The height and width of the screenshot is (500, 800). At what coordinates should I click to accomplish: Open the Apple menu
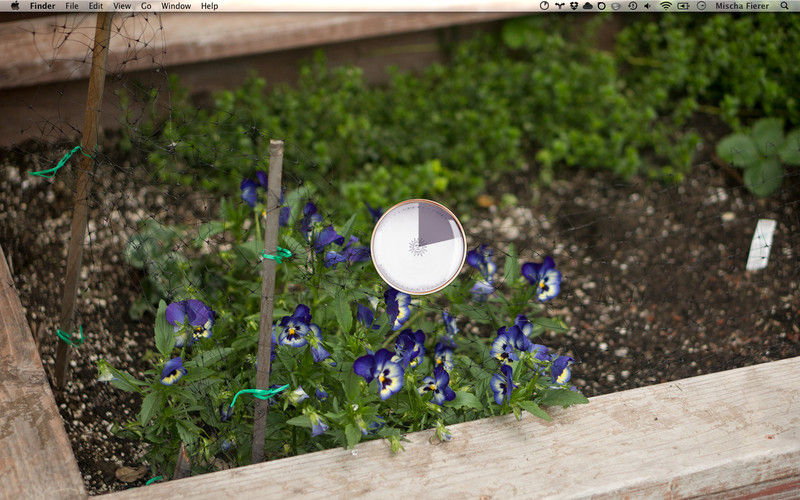coord(15,6)
